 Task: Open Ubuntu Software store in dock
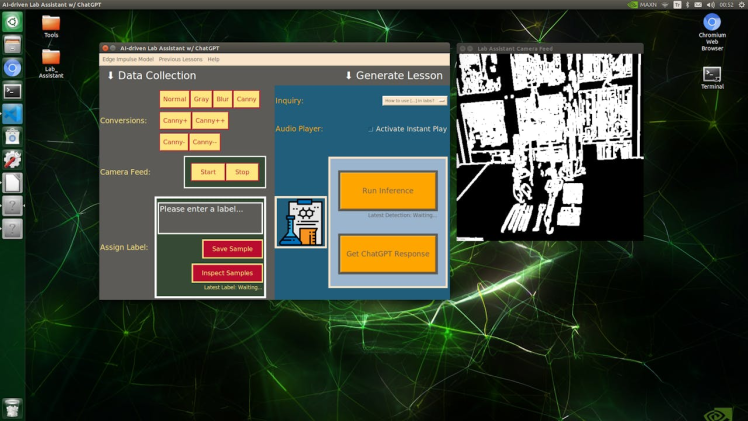pos(12,137)
